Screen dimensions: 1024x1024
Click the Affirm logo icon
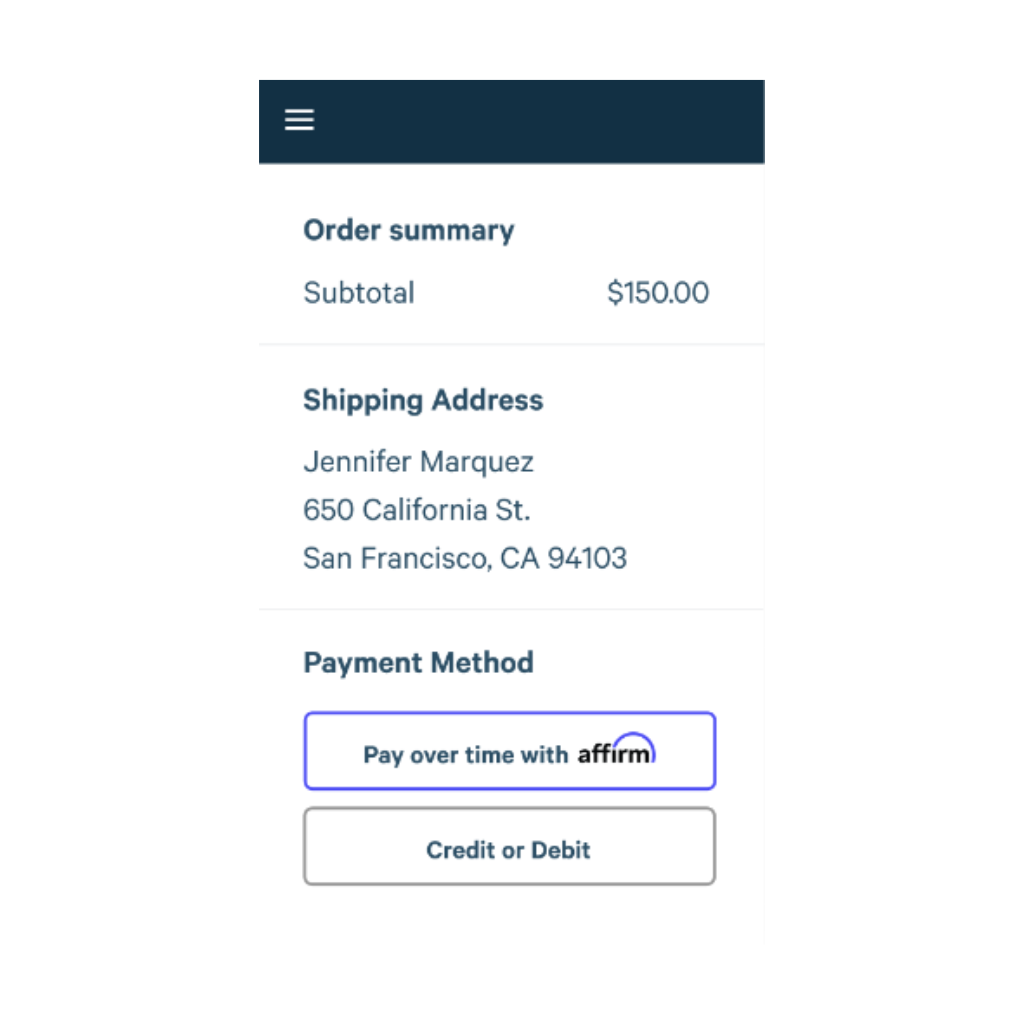click(x=617, y=753)
